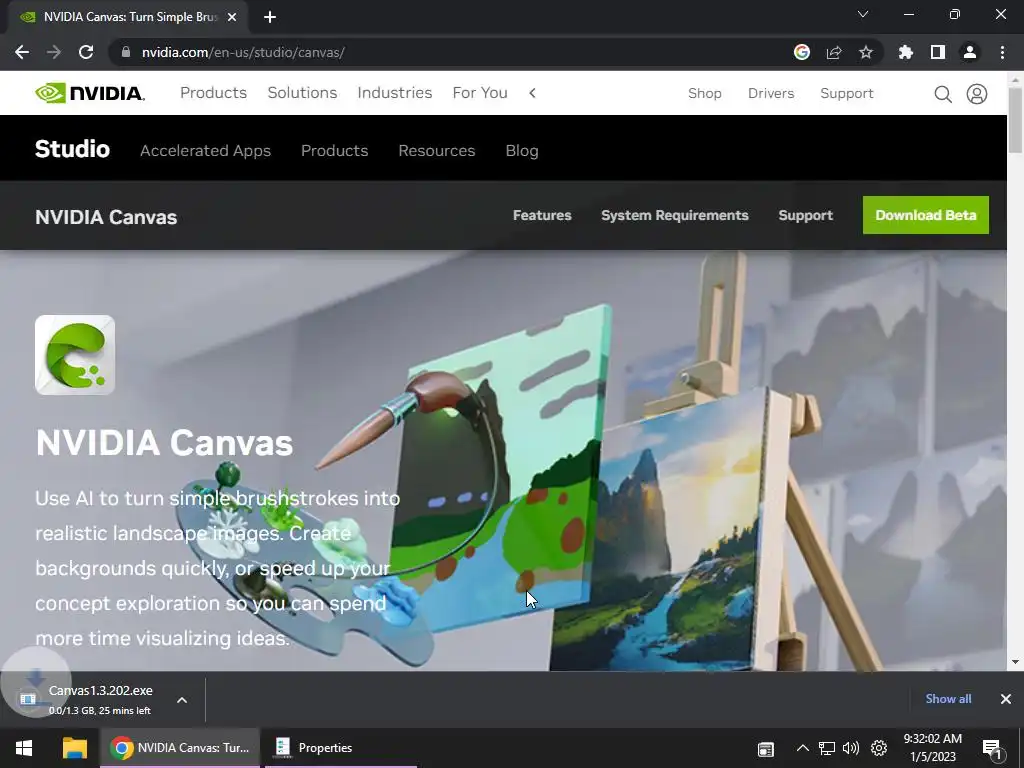Open the Products top menu
Image resolution: width=1024 pixels, height=768 pixels.
point(214,93)
